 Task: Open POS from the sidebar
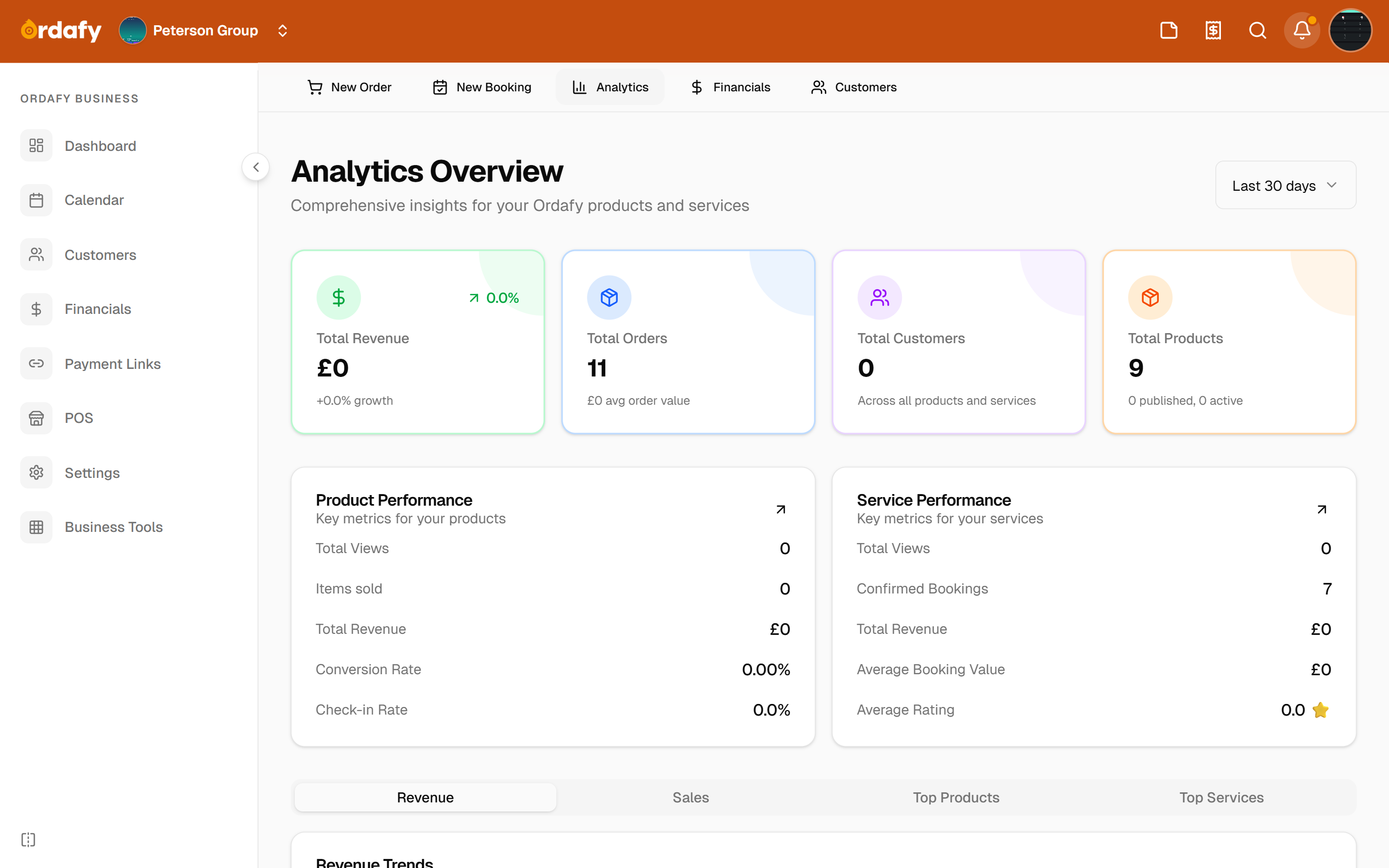coord(129,418)
